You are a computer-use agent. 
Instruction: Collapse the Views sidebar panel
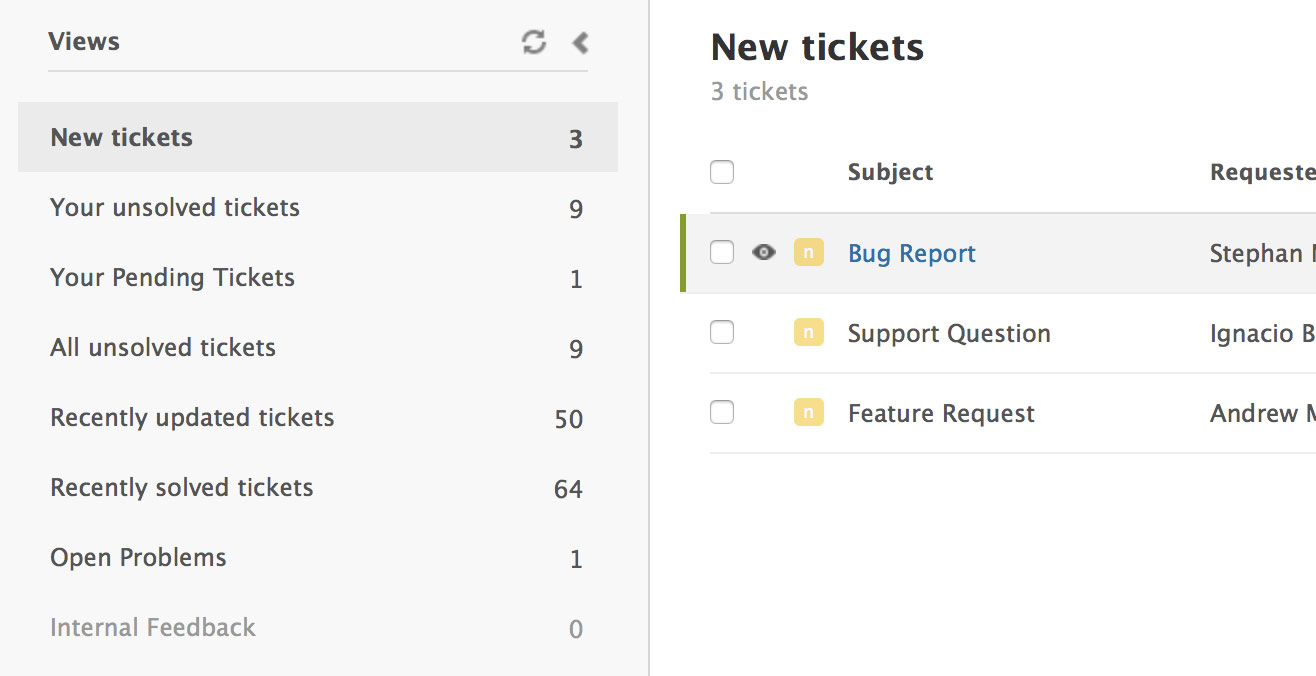pyautogui.click(x=580, y=42)
